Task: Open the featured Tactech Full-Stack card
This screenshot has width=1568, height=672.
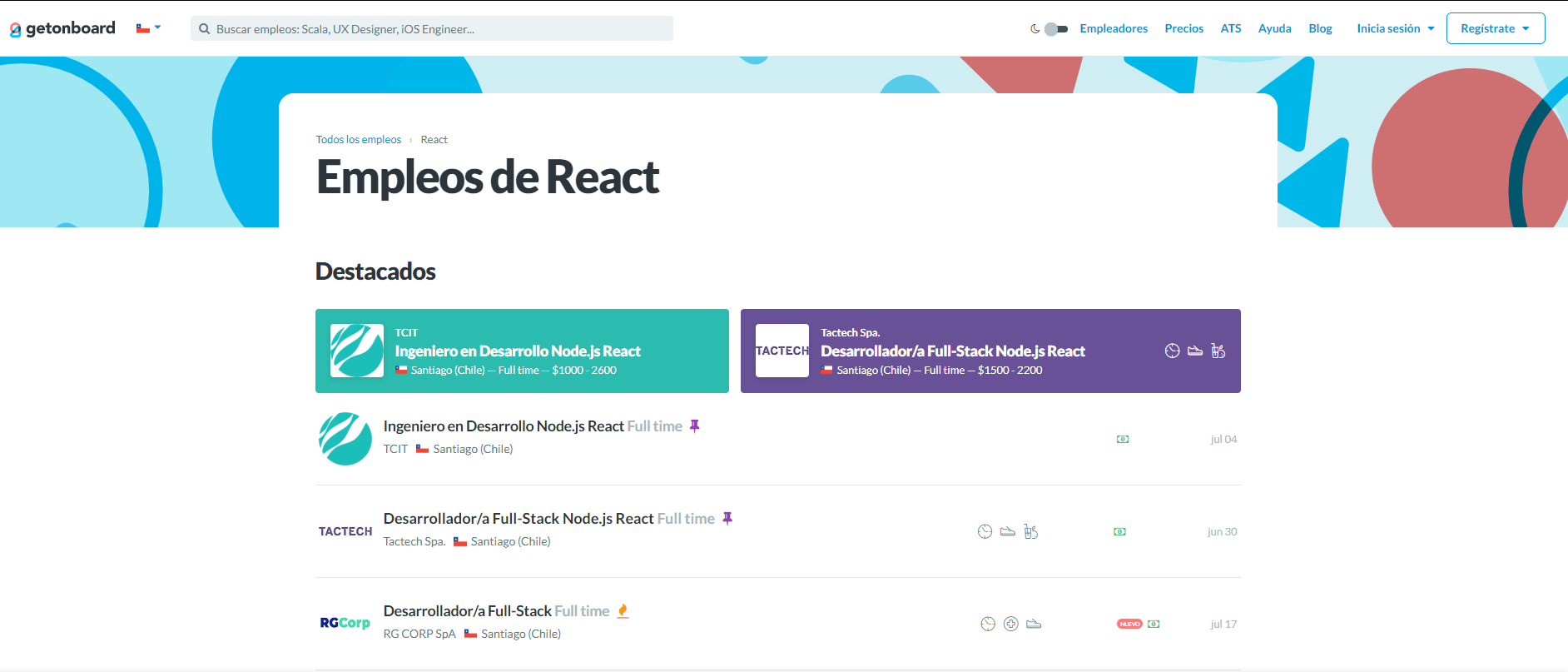Action: pos(990,351)
